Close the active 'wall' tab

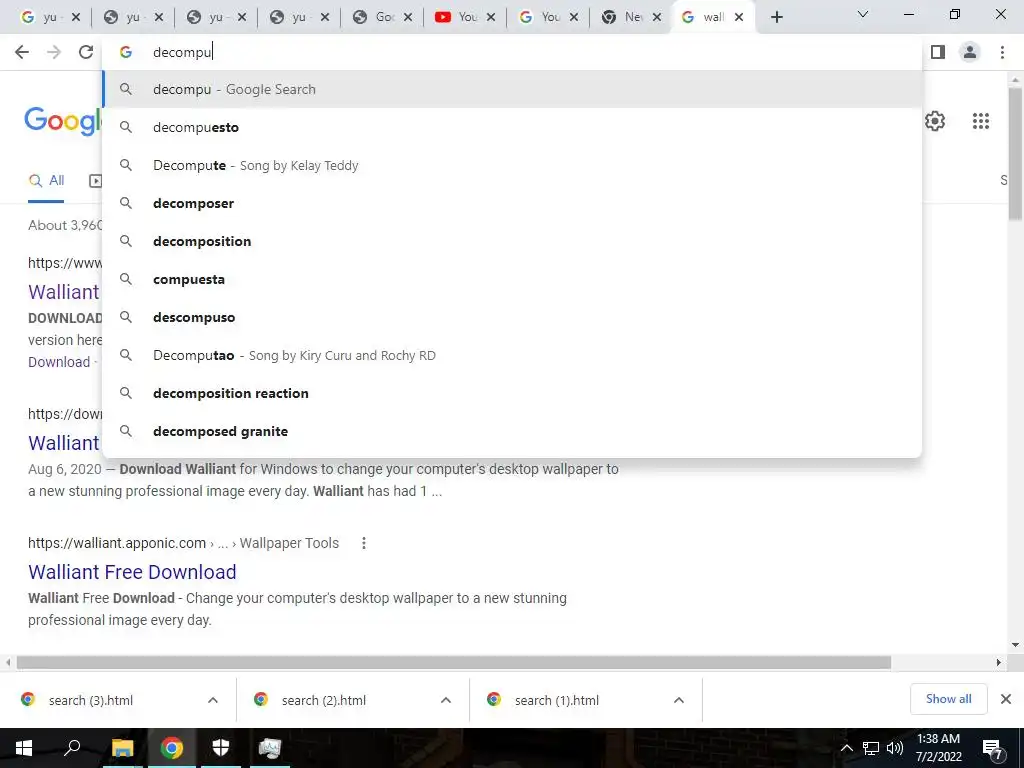pos(739,17)
